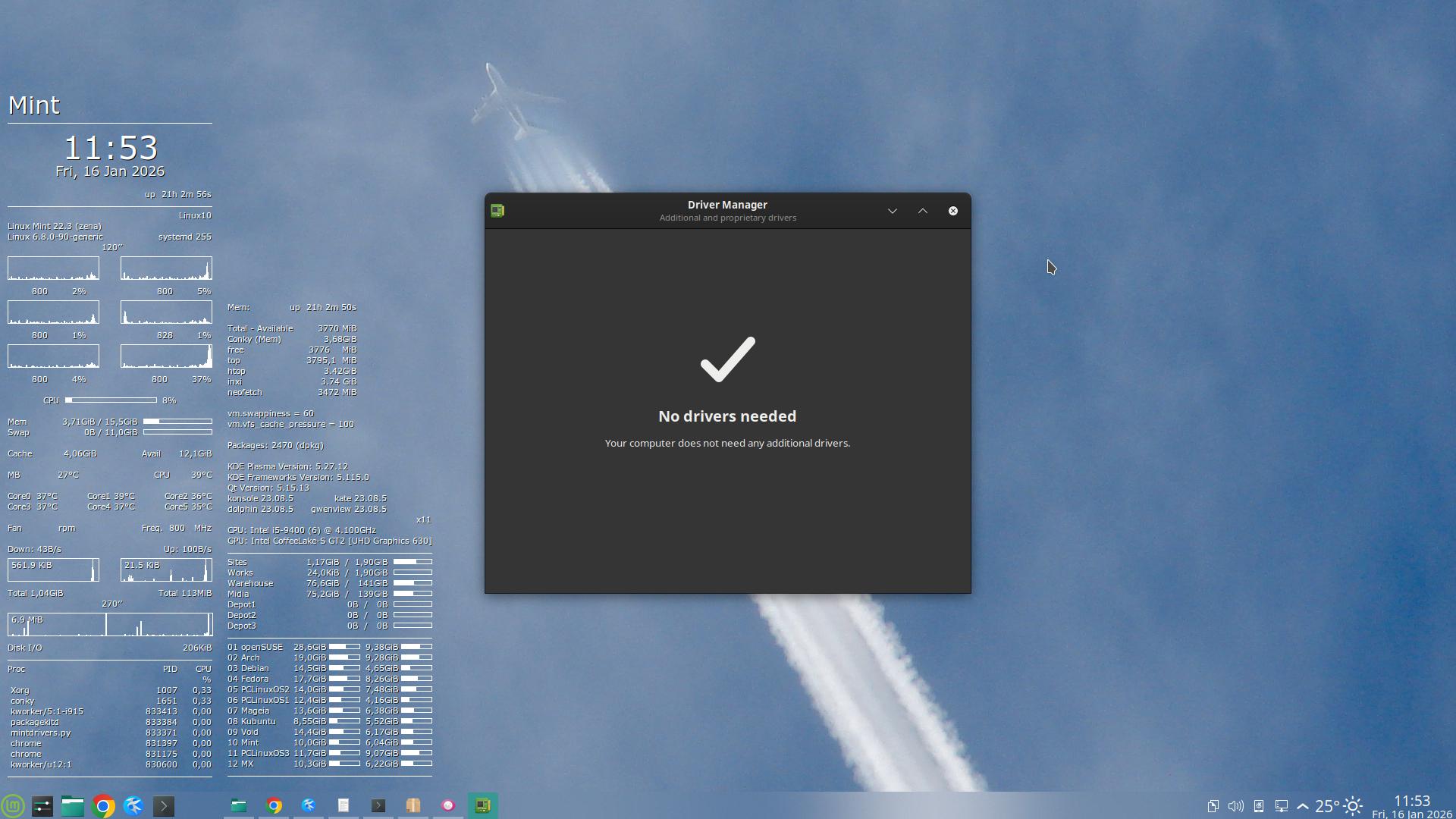Close the Driver Manager window

(953, 211)
